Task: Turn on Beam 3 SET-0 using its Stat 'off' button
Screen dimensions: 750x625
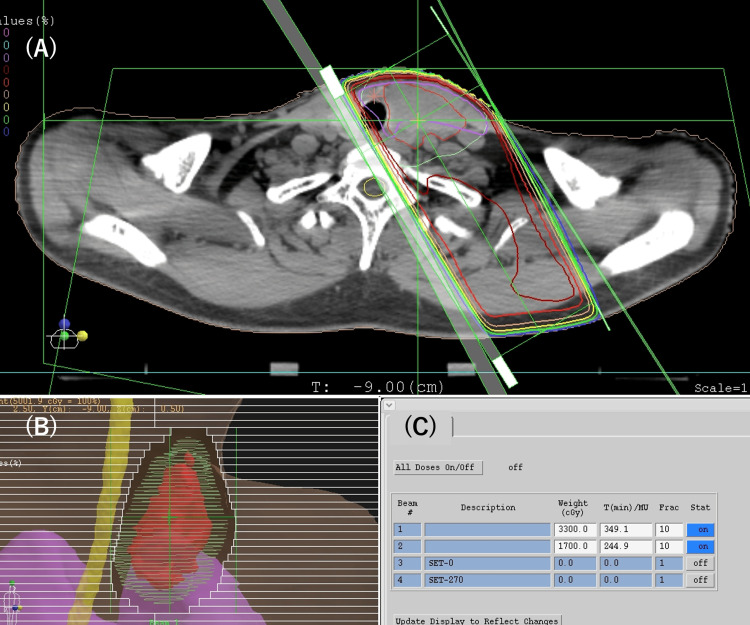Action: pos(701,563)
